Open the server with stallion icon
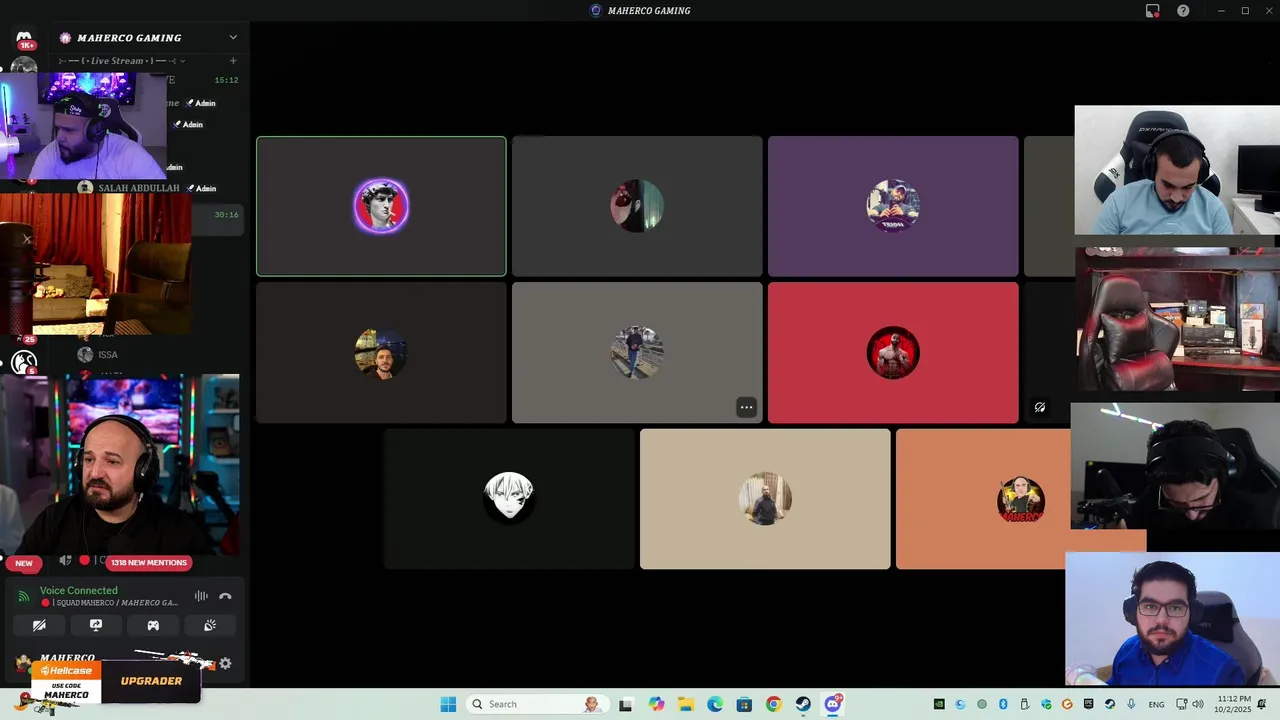Image resolution: width=1280 pixels, height=720 pixels. pyautogui.click(x=24, y=362)
